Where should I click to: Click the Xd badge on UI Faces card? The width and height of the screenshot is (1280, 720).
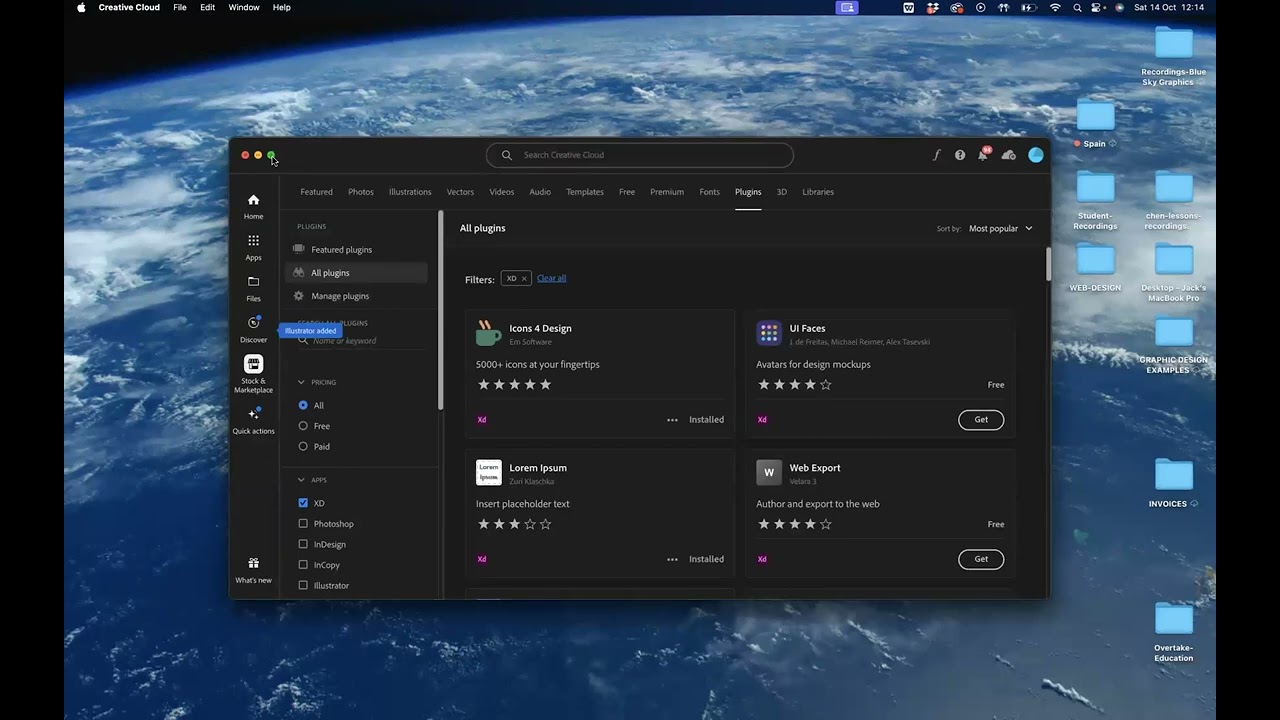point(762,420)
